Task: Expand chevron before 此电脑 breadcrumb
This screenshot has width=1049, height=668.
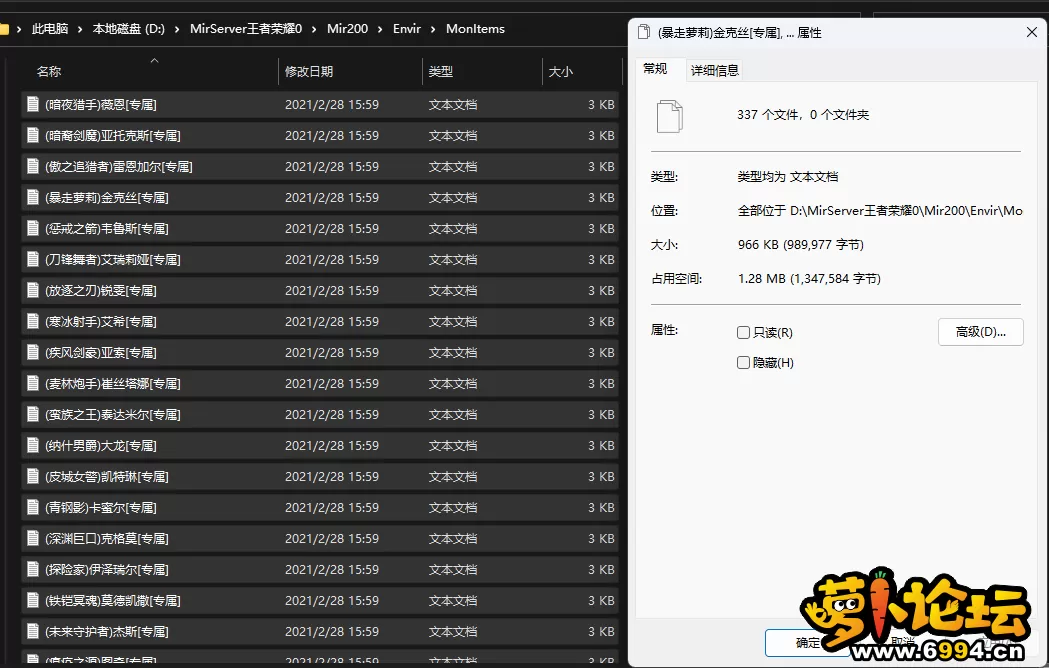Action: click(19, 29)
